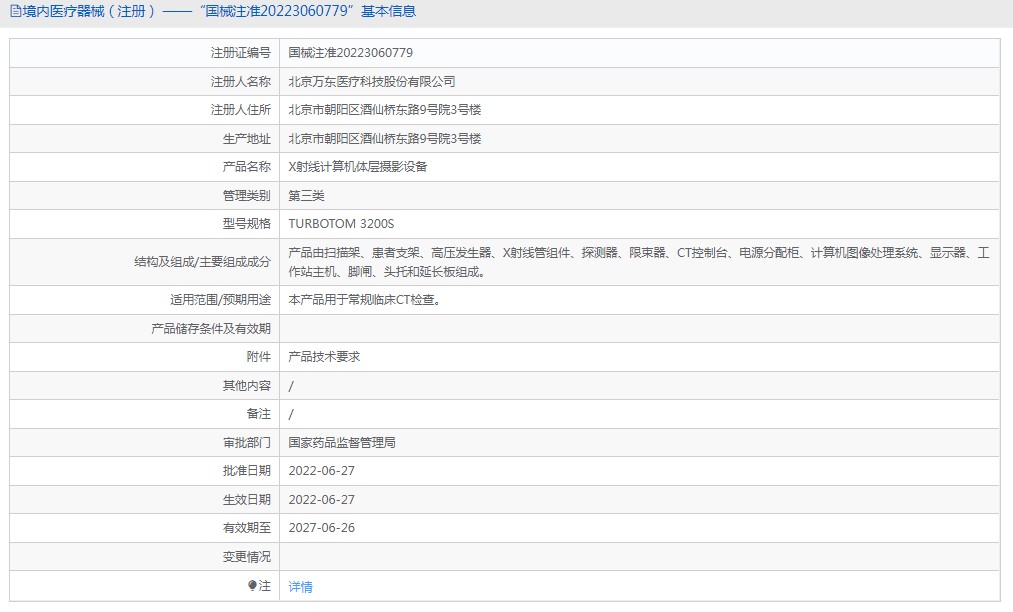Click the document icon in page header
The image size is (1013, 612).
click(16, 12)
